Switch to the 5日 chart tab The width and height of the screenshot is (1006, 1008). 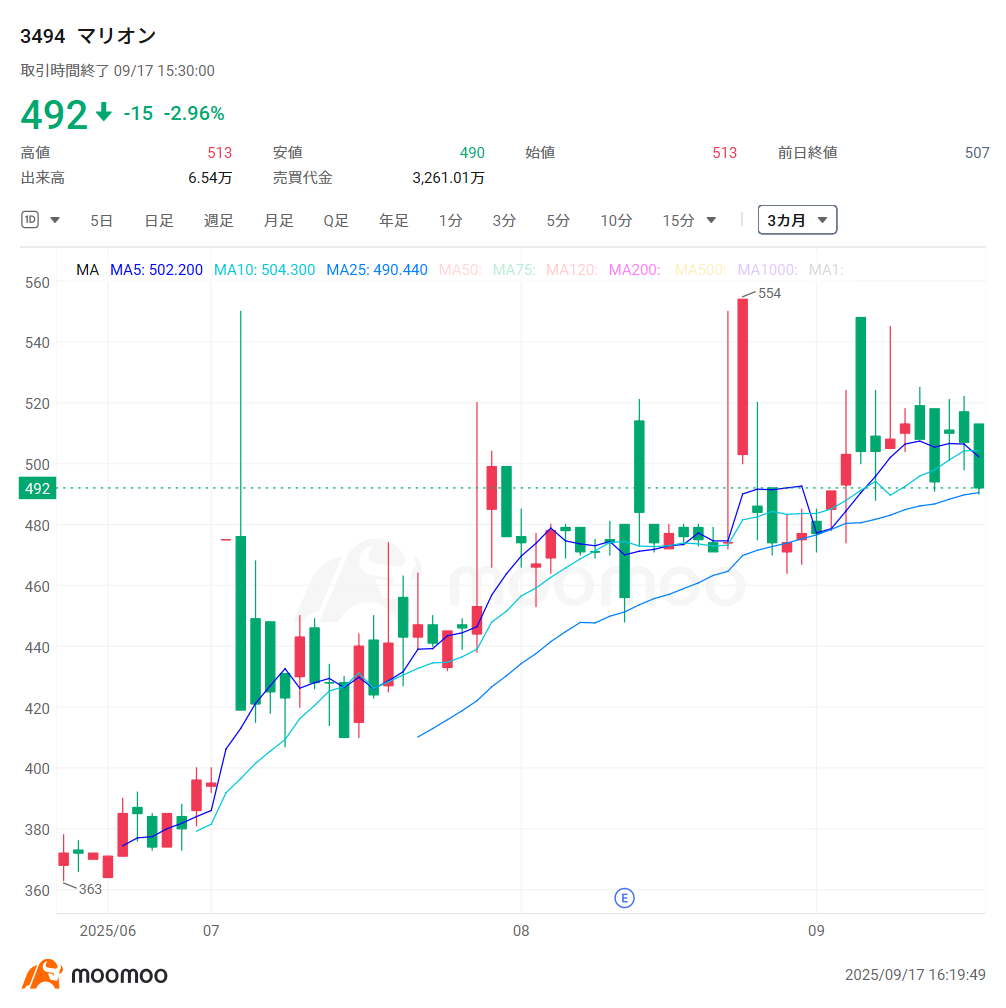101,220
